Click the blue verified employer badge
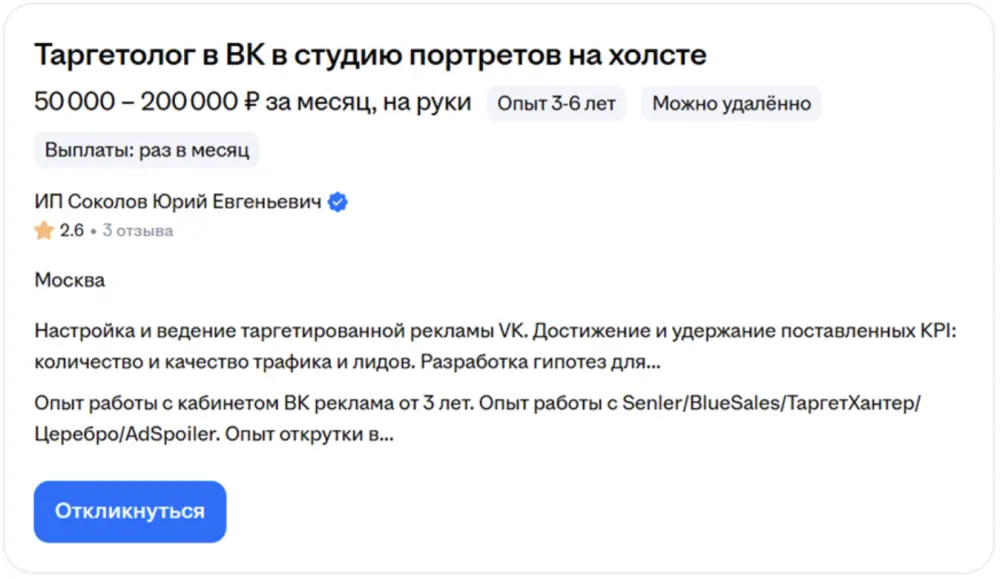The image size is (1000, 579). pyautogui.click(x=338, y=203)
